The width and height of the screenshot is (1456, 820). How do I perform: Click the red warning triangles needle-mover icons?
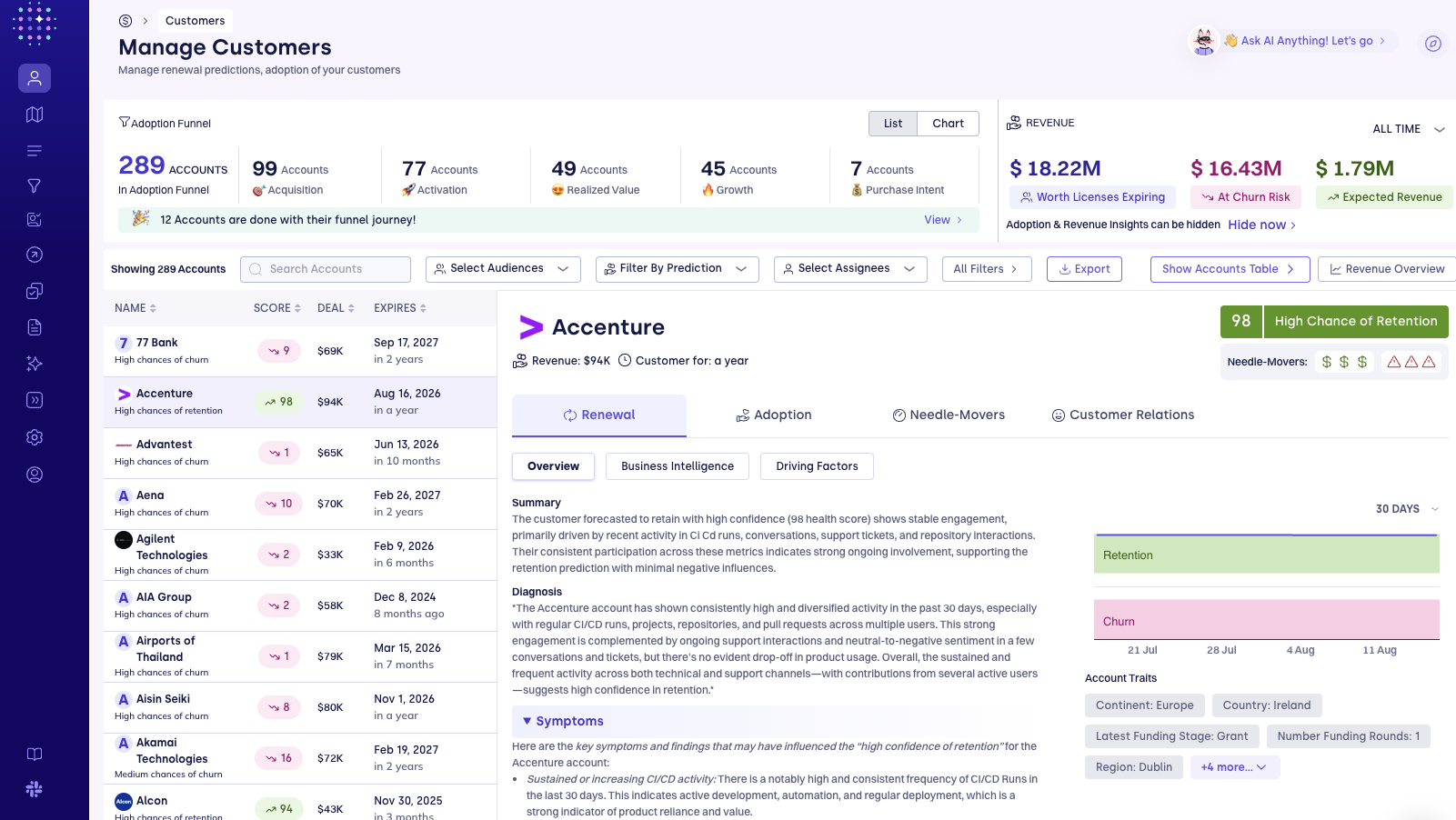click(x=1411, y=362)
